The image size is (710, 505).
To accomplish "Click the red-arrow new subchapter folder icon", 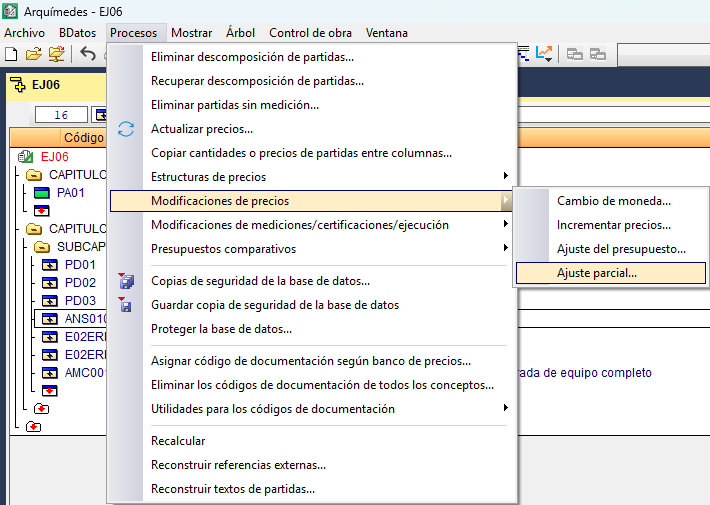I will coord(41,409).
